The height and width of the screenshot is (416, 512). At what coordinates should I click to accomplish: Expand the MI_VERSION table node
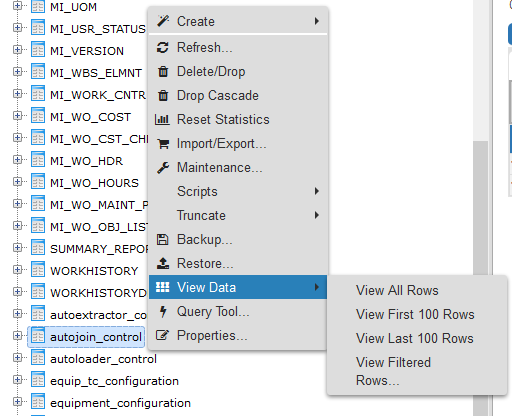17,50
